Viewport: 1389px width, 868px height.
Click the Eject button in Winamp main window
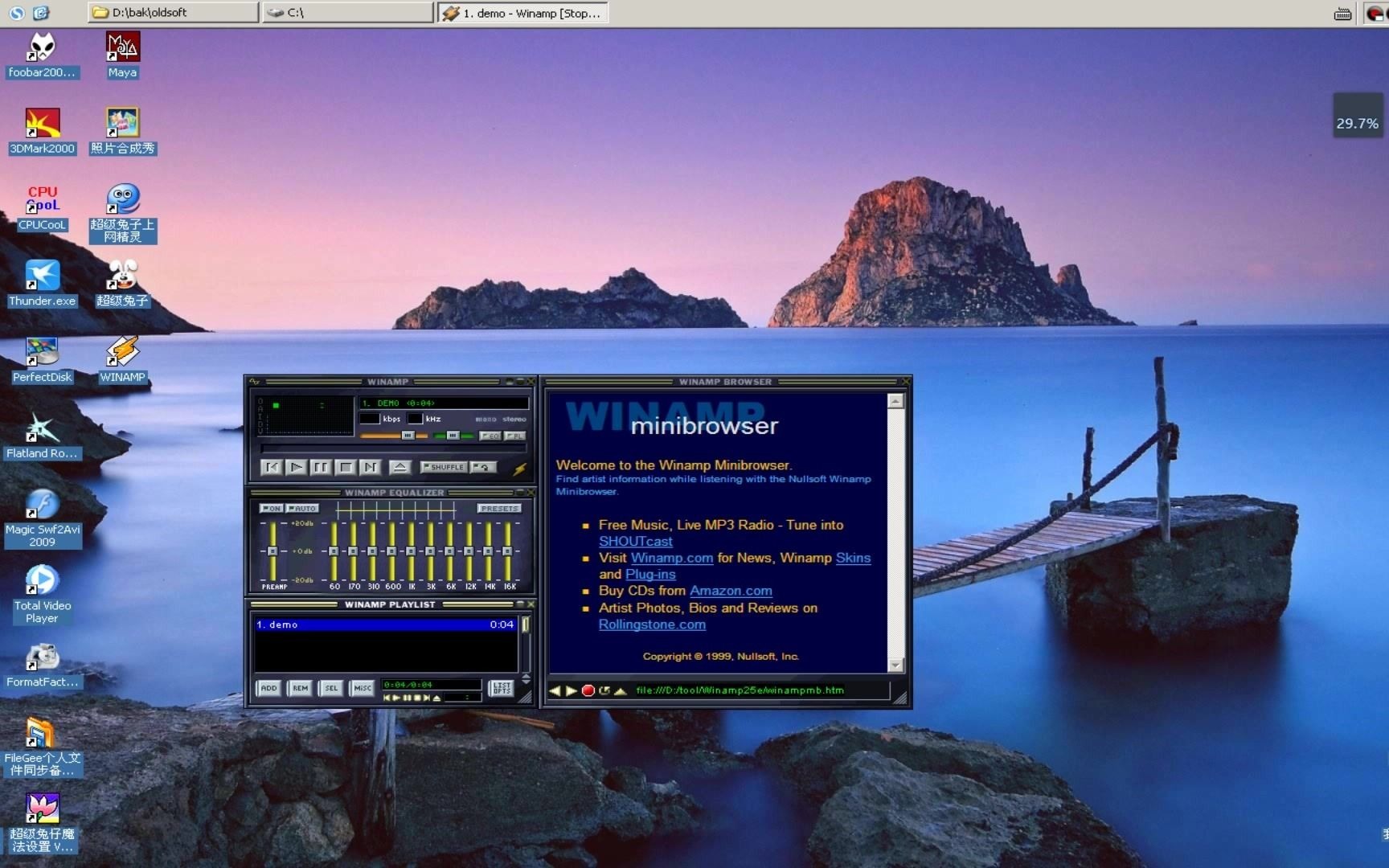click(x=399, y=467)
